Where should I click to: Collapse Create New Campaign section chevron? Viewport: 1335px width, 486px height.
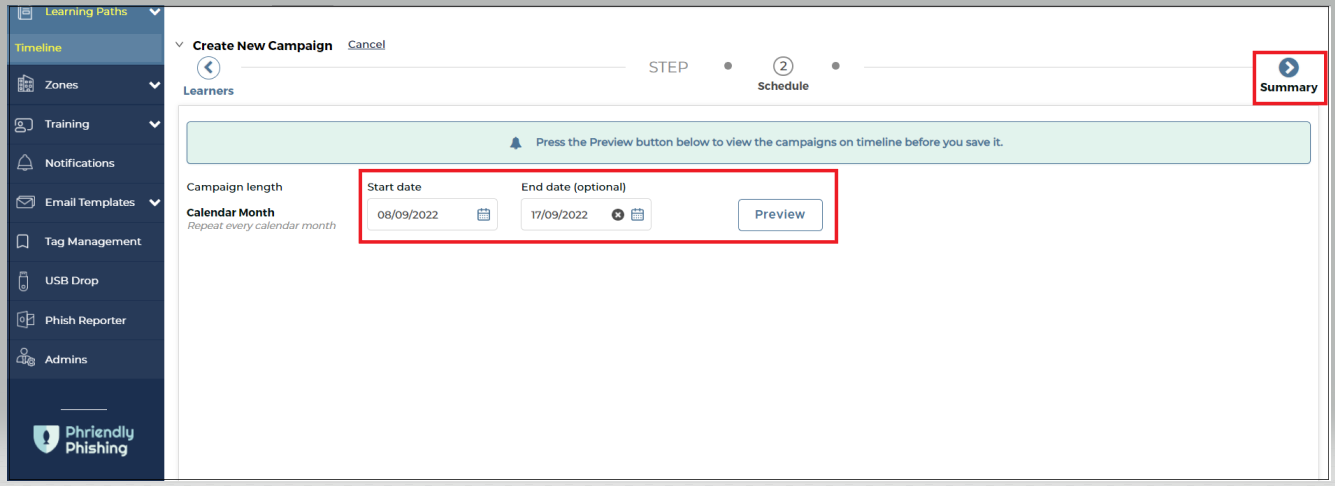pyautogui.click(x=179, y=45)
